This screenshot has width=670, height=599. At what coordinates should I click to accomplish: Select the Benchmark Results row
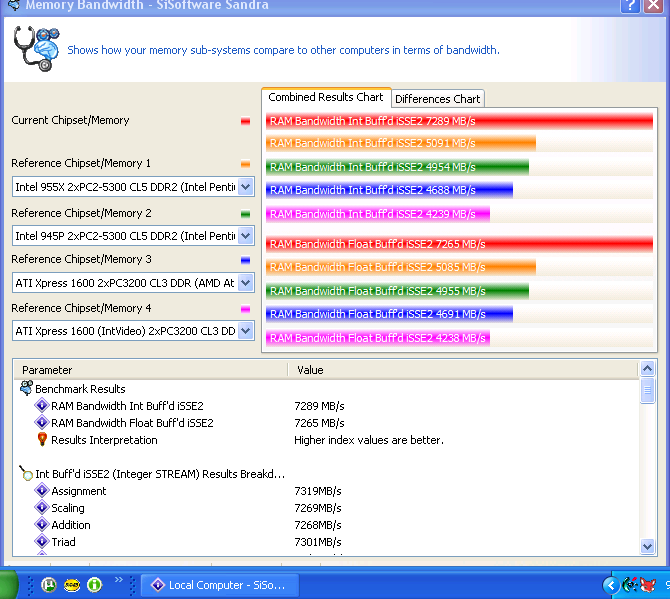coord(327,389)
